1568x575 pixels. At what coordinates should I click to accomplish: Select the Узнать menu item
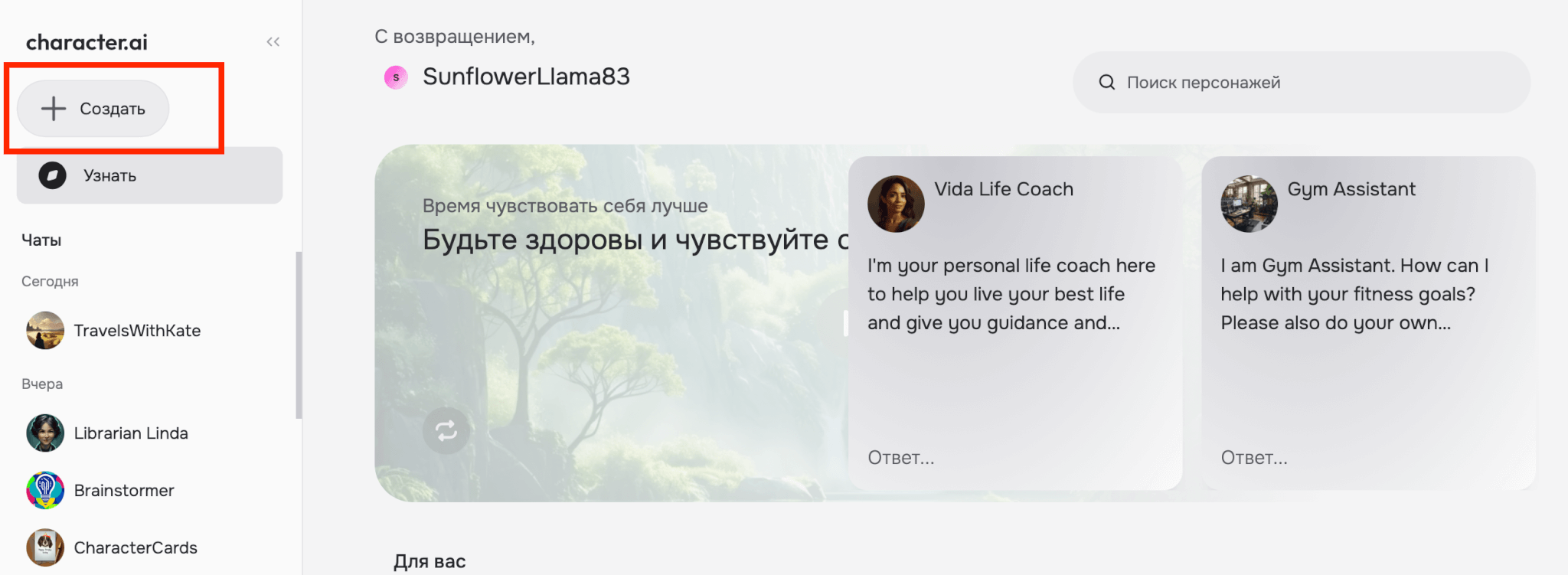(150, 175)
